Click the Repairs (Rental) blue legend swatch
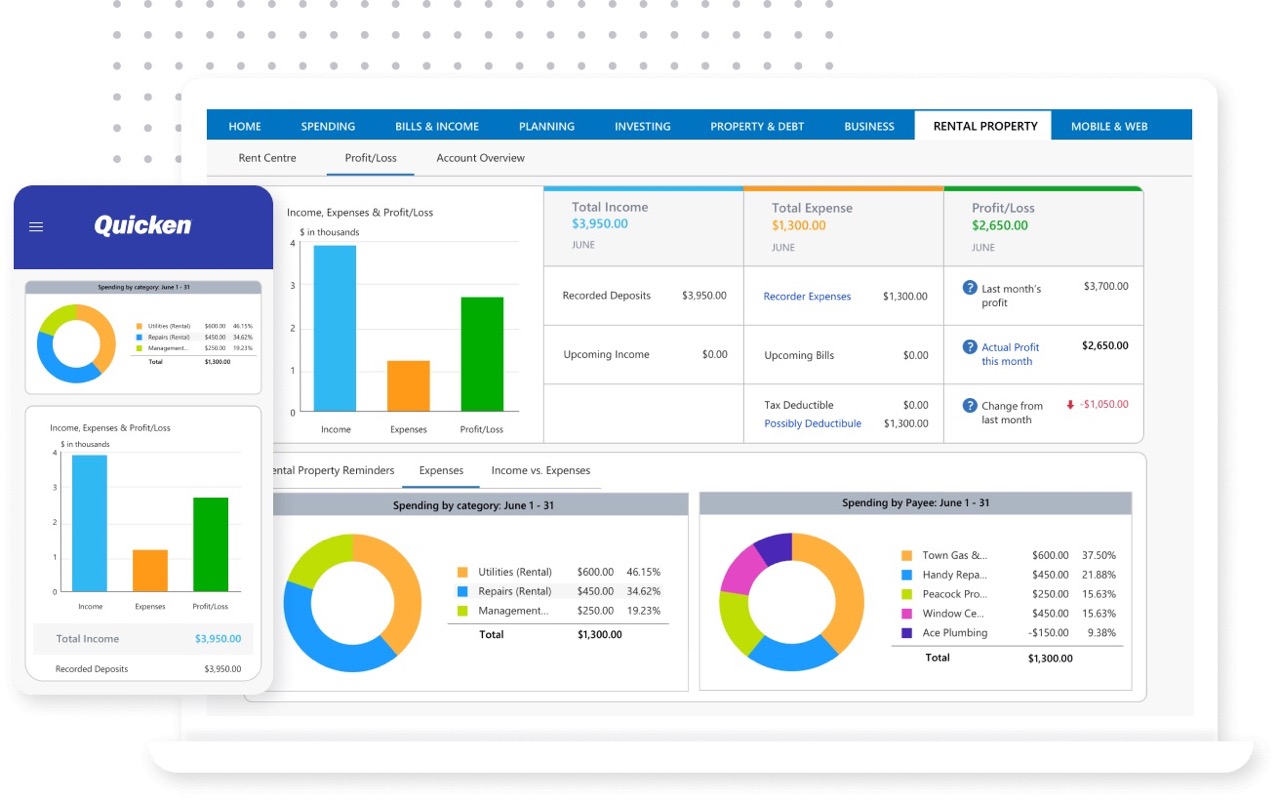This screenshot has height=800, width=1280. pos(462,591)
